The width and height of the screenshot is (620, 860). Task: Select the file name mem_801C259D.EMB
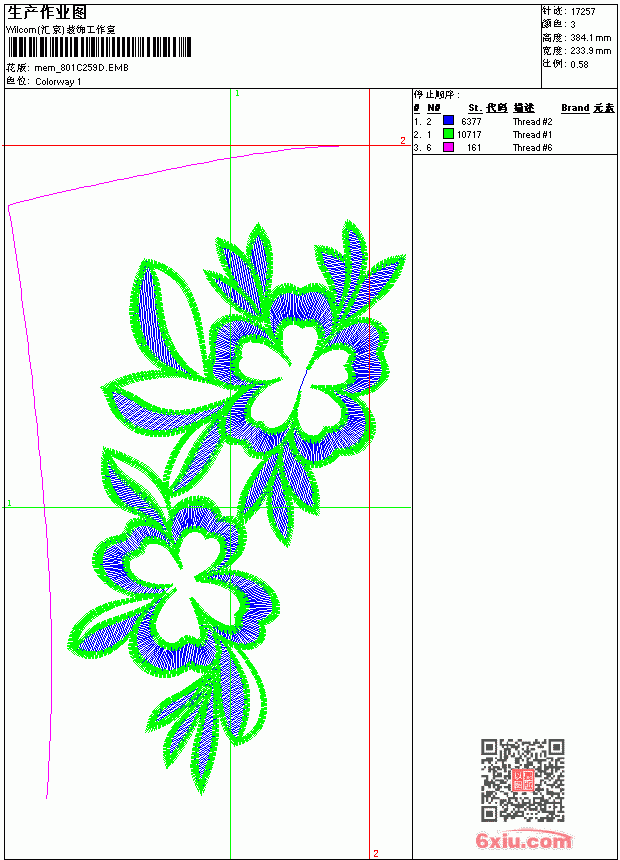tap(82, 68)
